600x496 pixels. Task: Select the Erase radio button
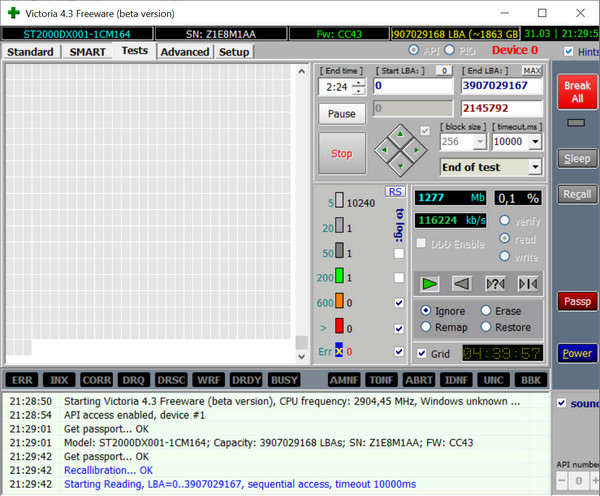tap(486, 310)
